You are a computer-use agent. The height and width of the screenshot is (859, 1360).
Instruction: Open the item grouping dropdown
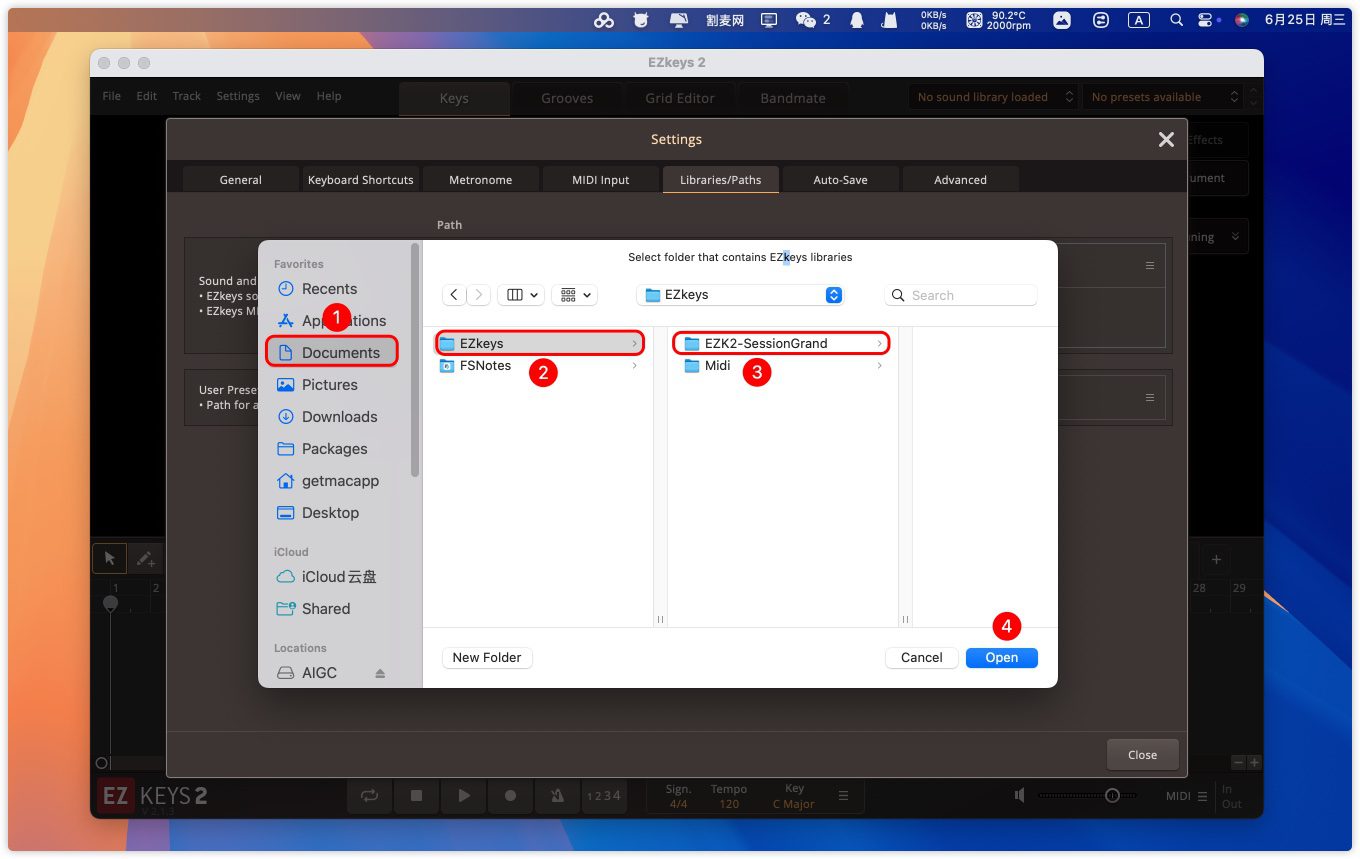pyautogui.click(x=574, y=295)
